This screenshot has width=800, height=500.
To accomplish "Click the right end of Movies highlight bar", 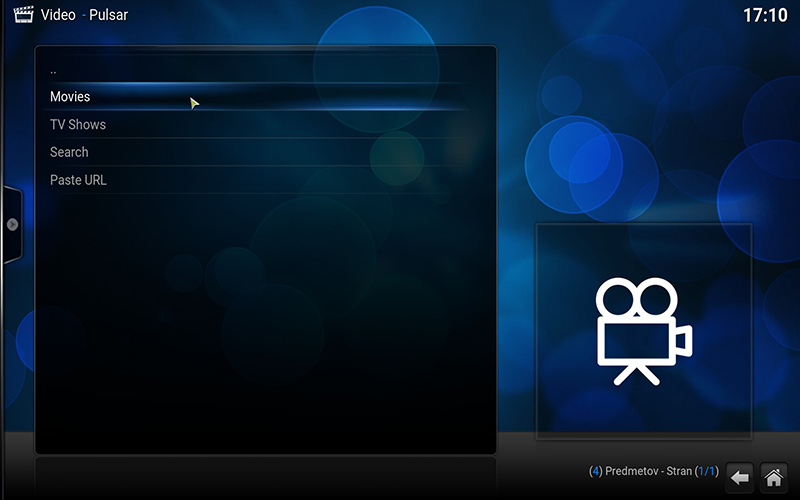I will click(x=455, y=97).
